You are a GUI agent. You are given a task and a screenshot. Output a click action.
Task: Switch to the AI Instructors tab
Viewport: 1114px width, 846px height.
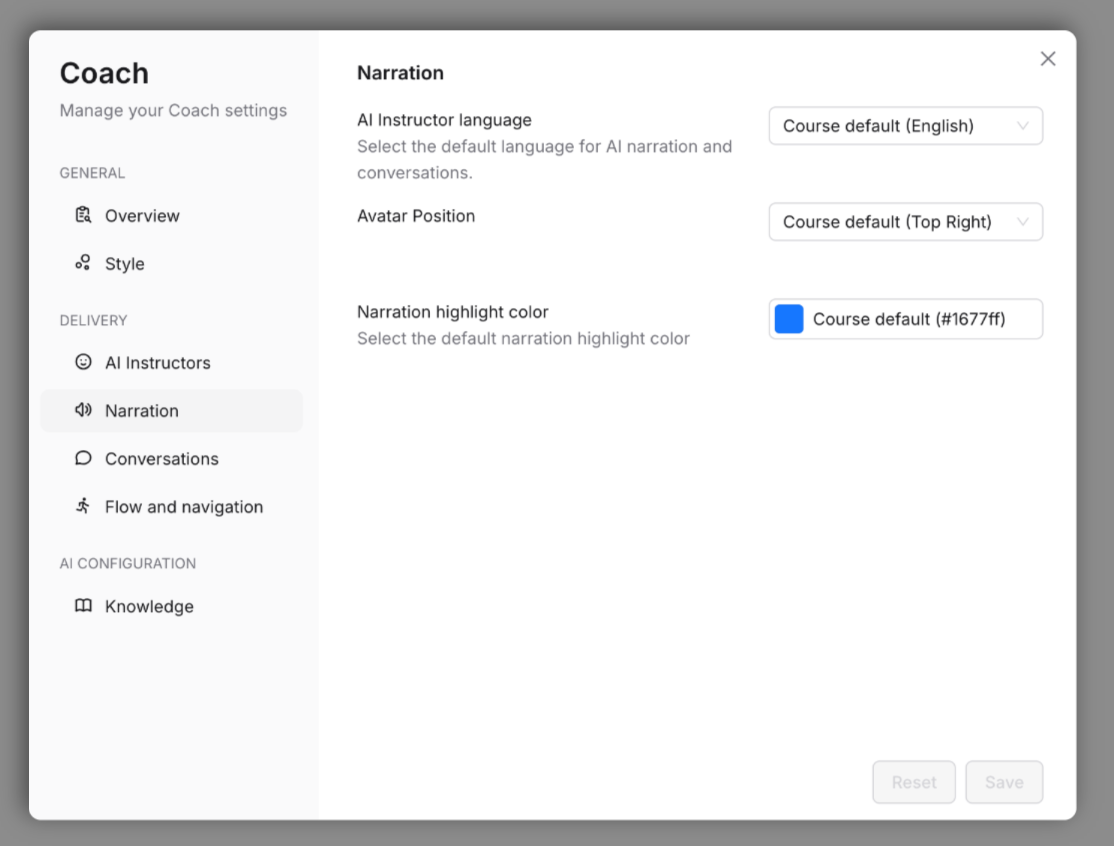(x=157, y=362)
